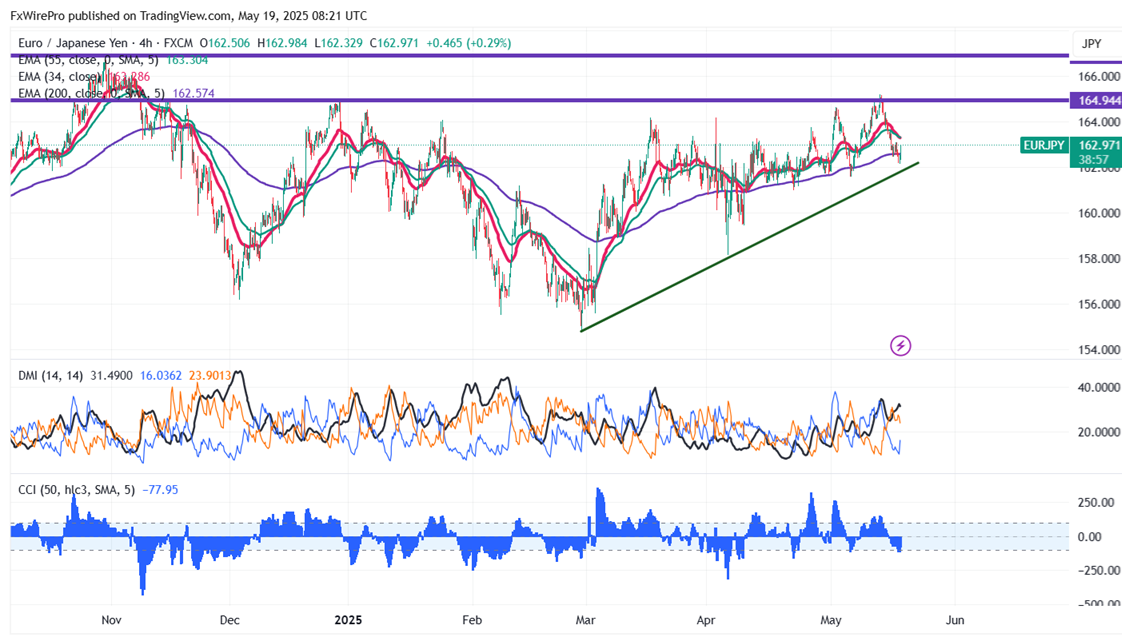Click the EMA 200 value 162.574
This screenshot has height=638, width=1122.
[x=193, y=93]
